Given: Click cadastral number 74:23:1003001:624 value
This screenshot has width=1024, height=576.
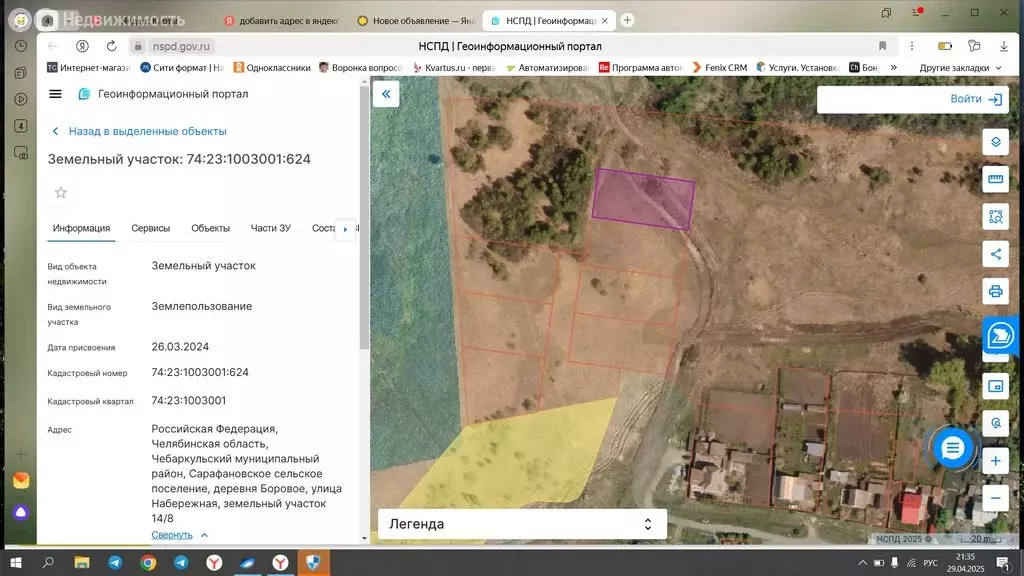Looking at the screenshot, I should [x=200, y=372].
